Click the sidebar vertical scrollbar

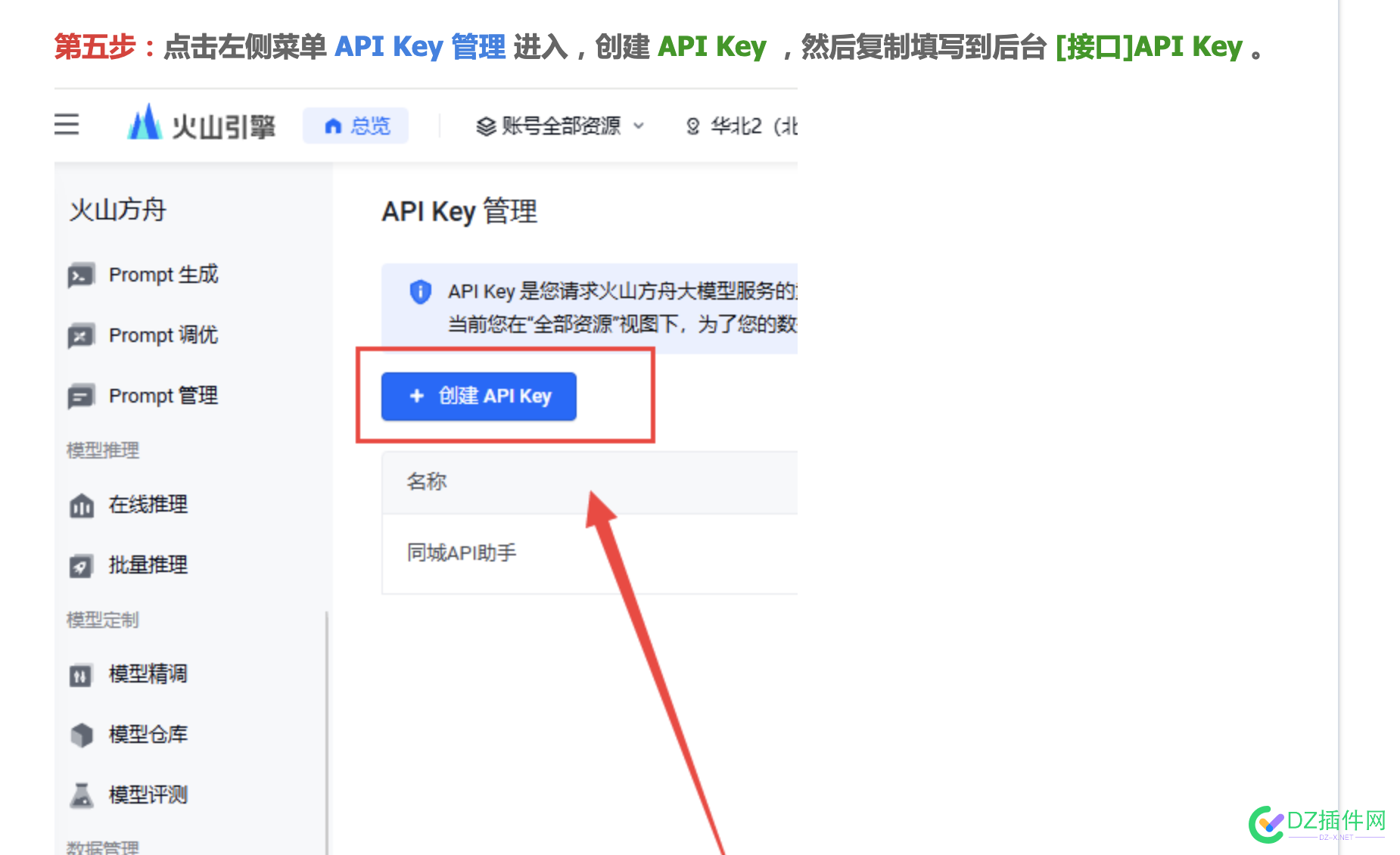pyautogui.click(x=327, y=732)
